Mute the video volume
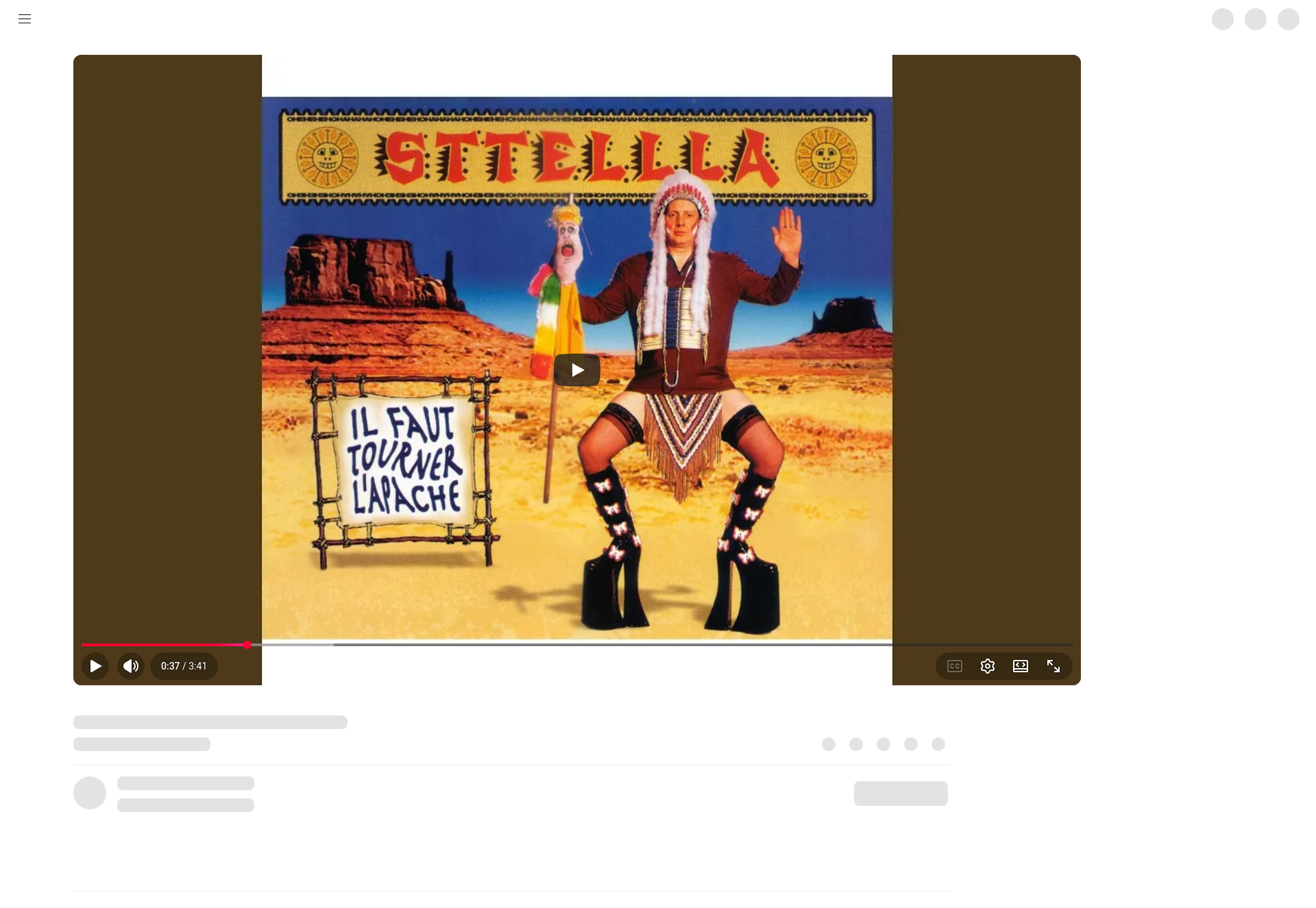The image size is (1316, 908). [131, 666]
